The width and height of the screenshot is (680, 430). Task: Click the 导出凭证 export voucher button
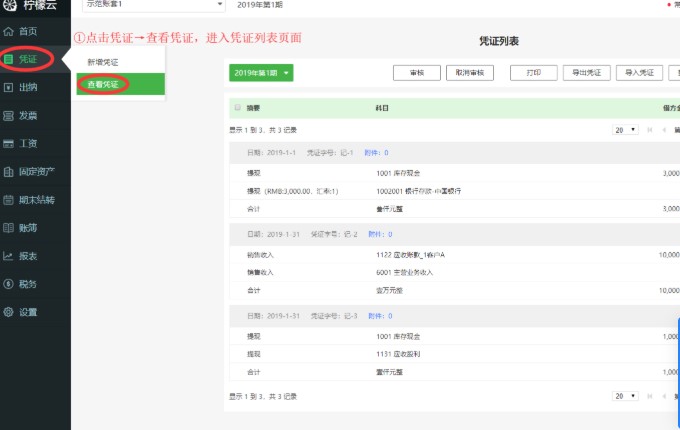click(x=587, y=73)
